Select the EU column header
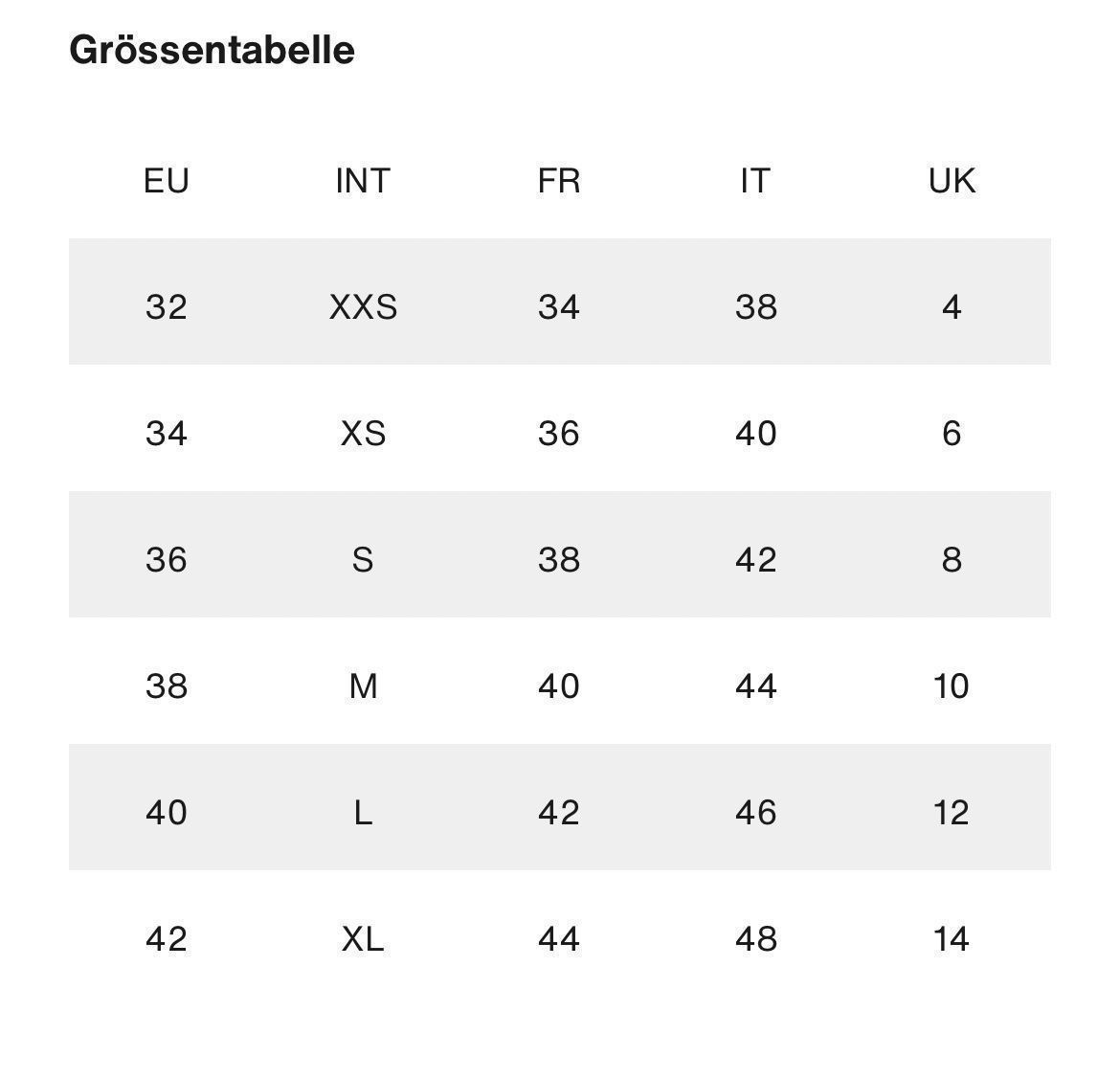This screenshot has height=1079, width=1120. (167, 181)
